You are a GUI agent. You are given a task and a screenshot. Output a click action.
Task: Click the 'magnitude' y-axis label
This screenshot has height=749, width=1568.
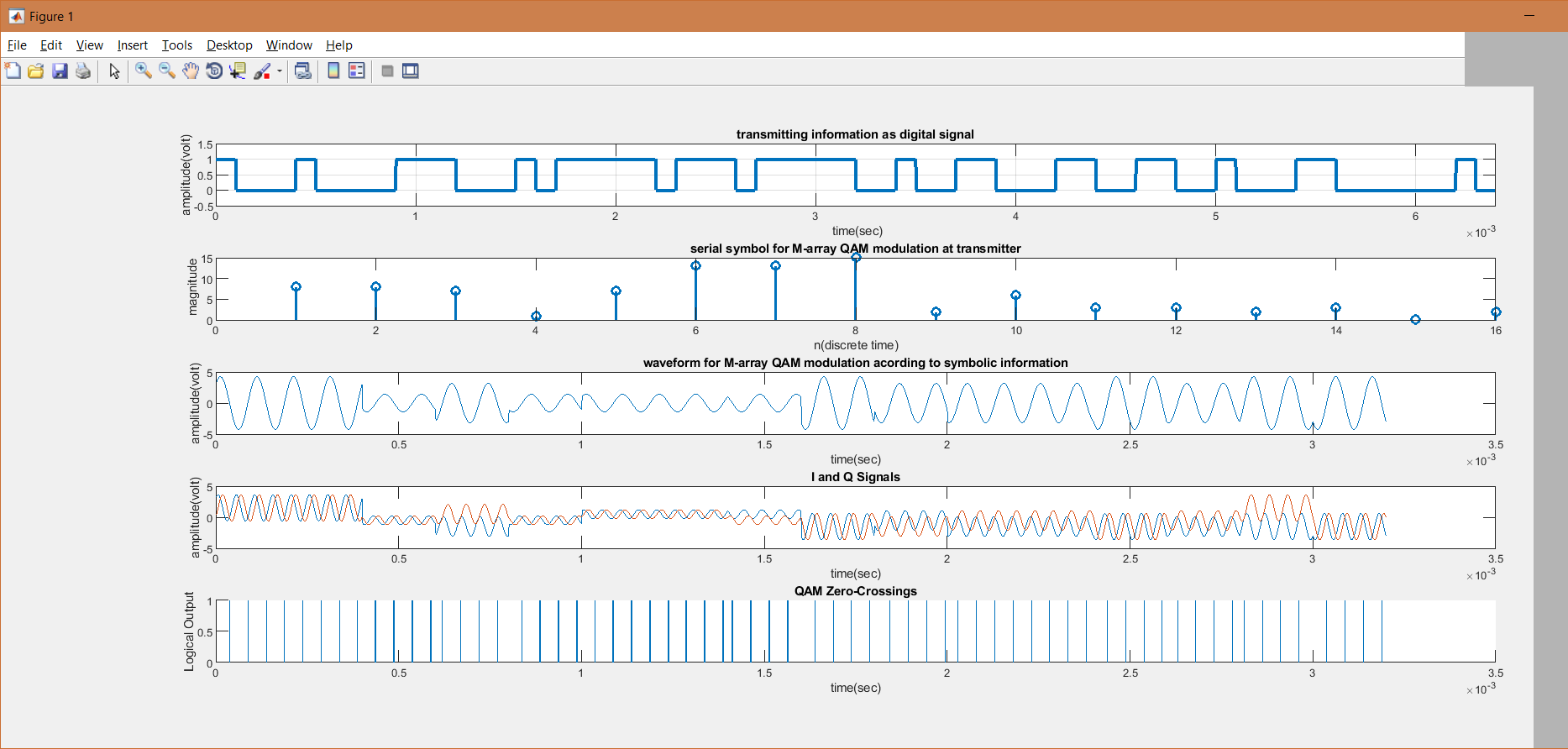[192, 287]
